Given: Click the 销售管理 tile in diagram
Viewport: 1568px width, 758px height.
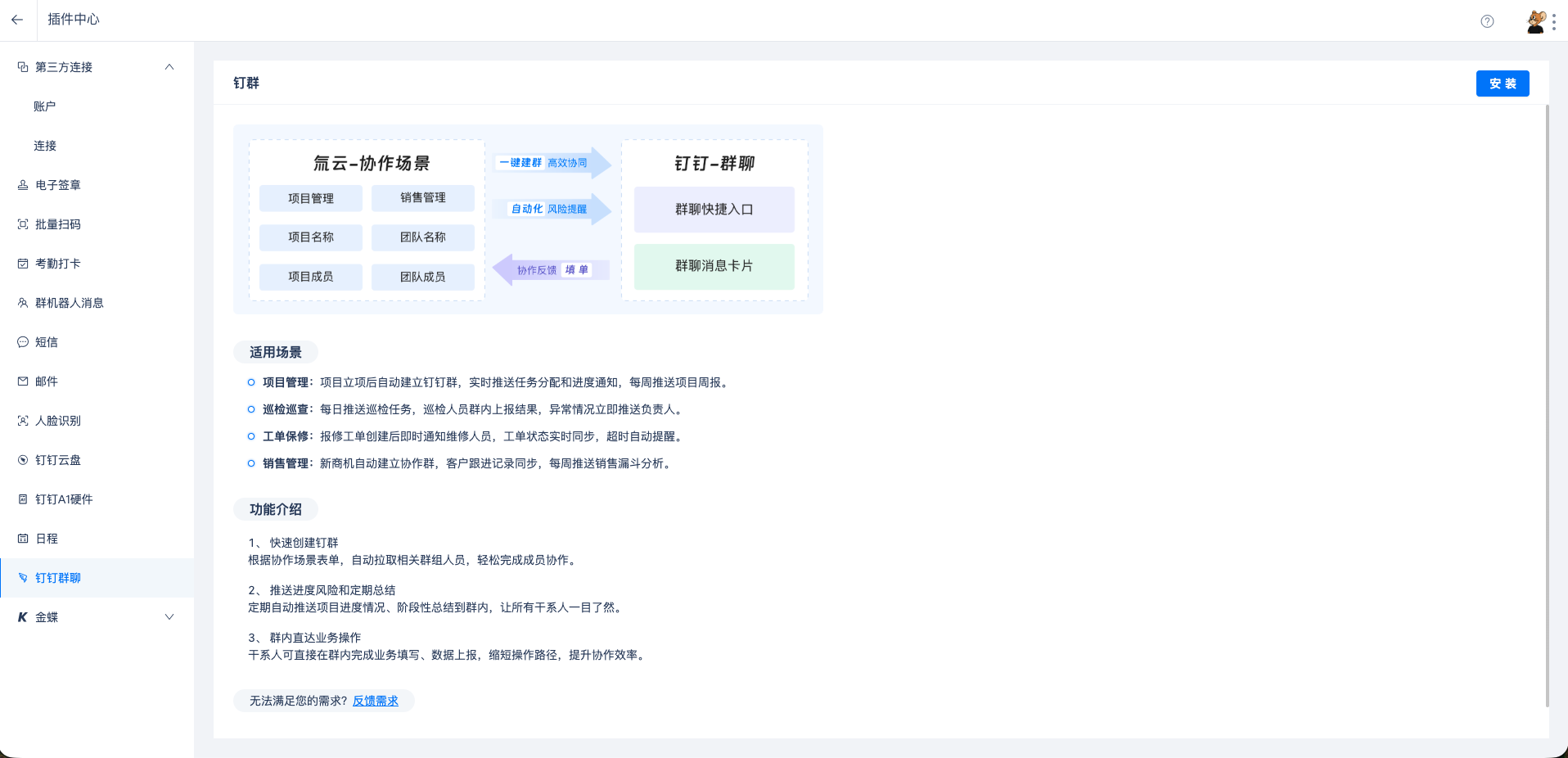Looking at the screenshot, I should pos(423,198).
